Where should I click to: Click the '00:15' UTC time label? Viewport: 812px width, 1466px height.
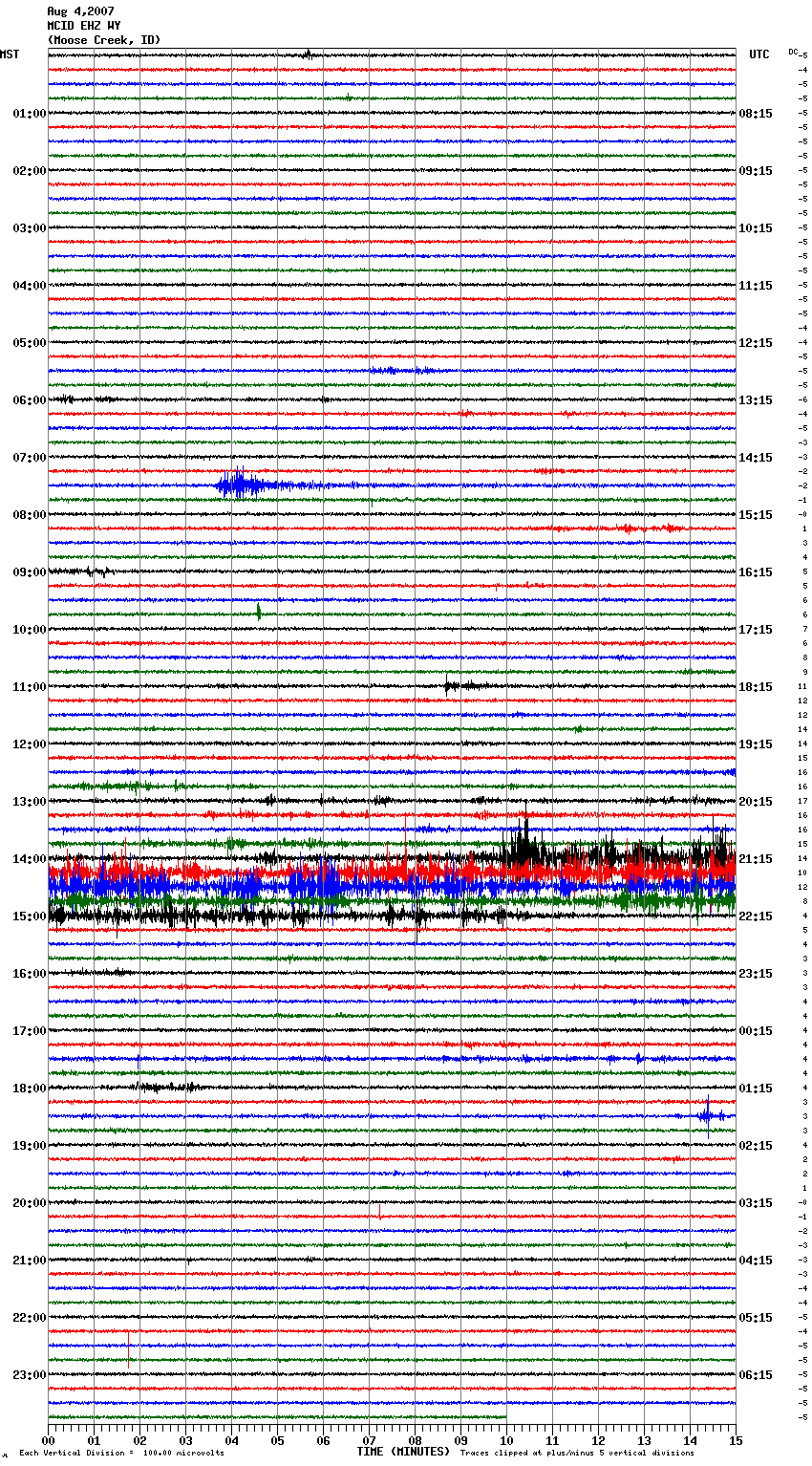coord(756,1031)
